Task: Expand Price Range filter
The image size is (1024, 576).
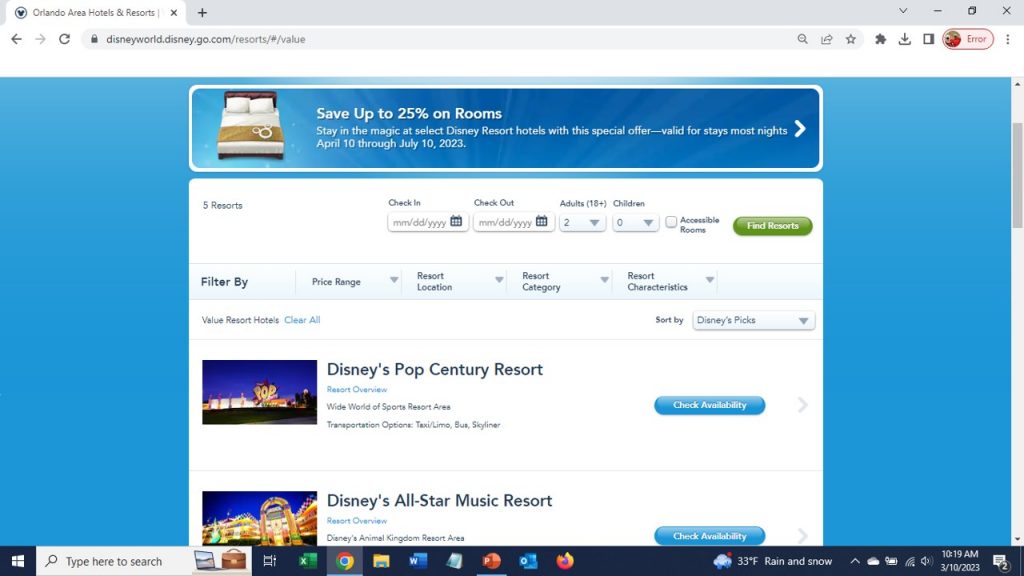Action: tap(355, 281)
